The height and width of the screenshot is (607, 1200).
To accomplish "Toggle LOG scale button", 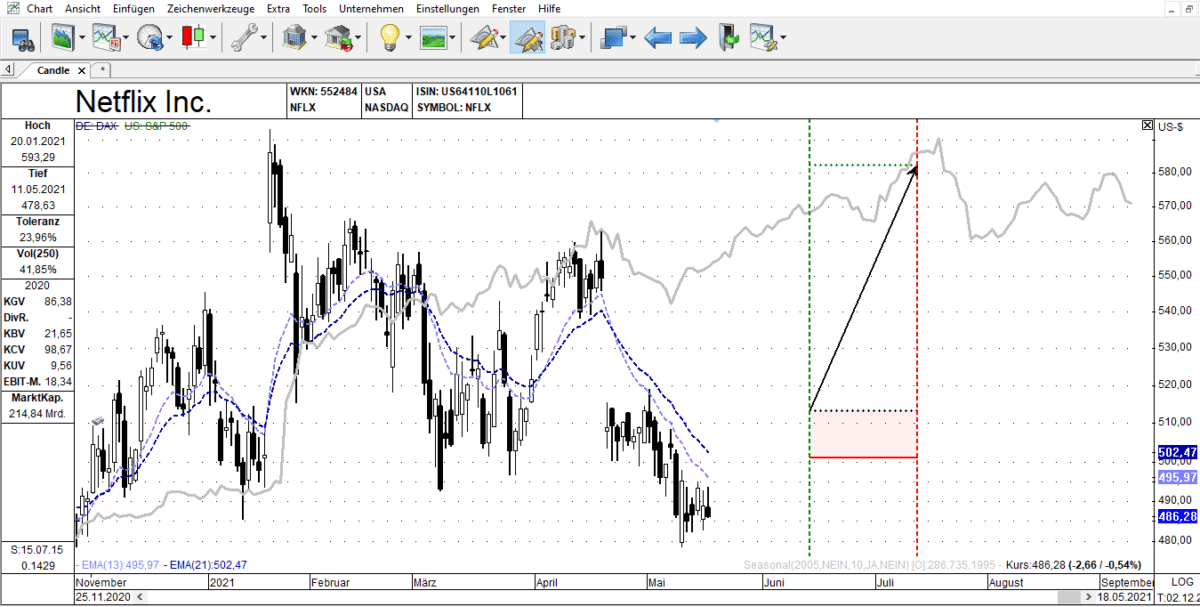I will [x=1182, y=582].
